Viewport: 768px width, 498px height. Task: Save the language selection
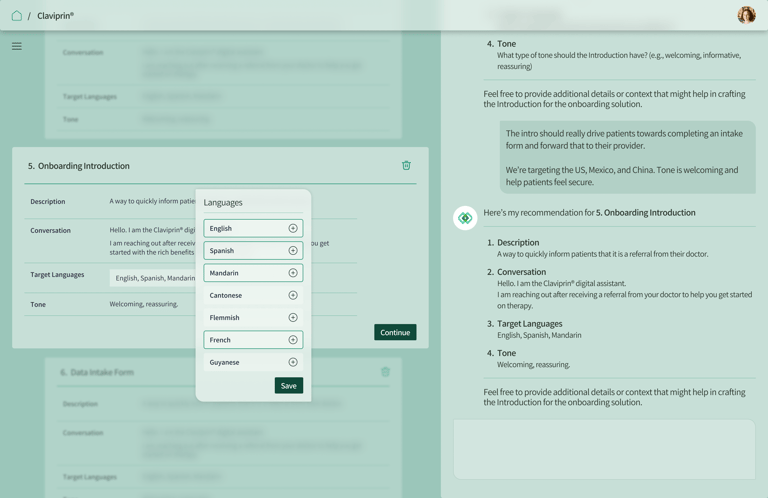pos(289,385)
